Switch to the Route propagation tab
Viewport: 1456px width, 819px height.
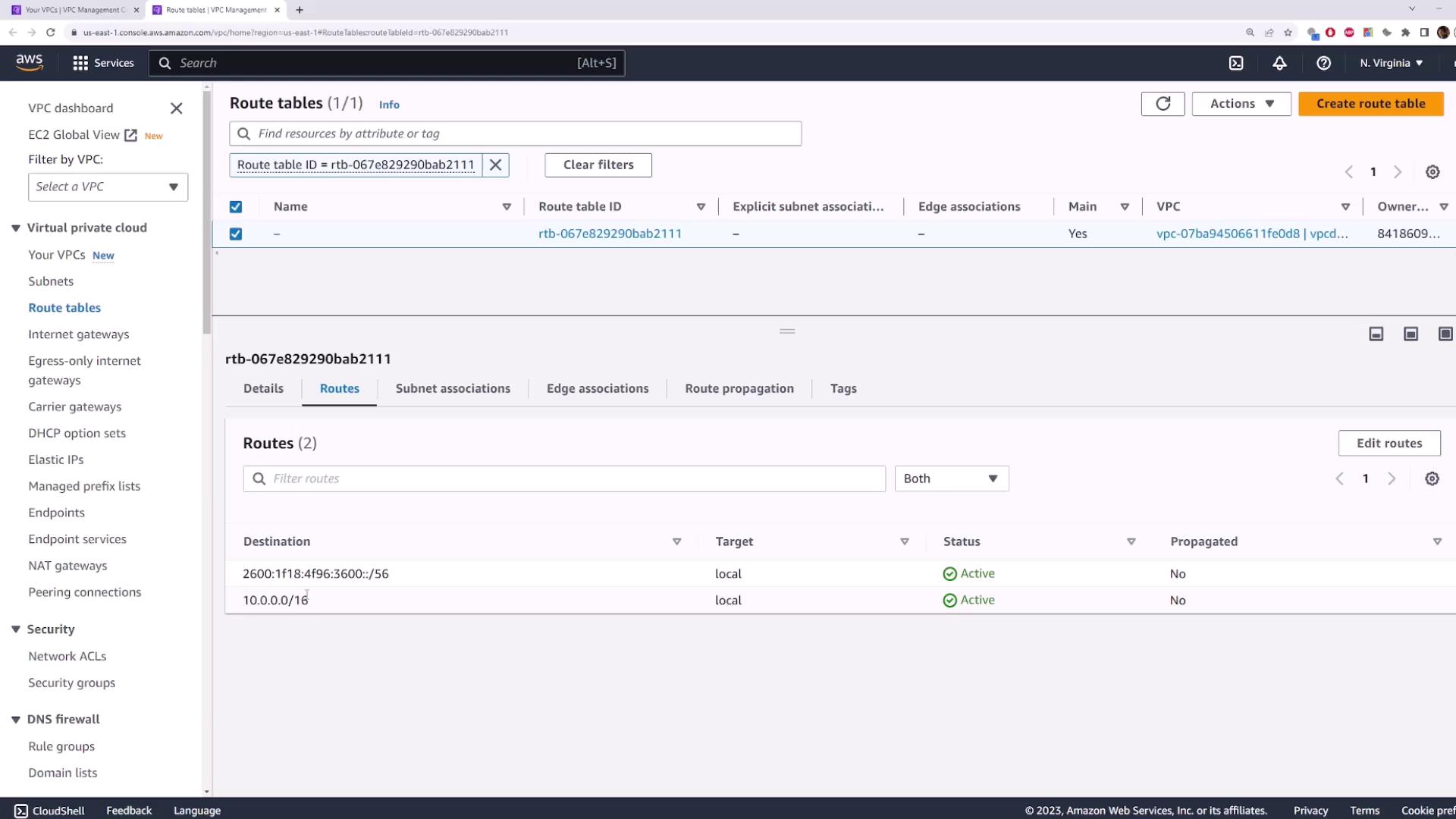click(739, 388)
